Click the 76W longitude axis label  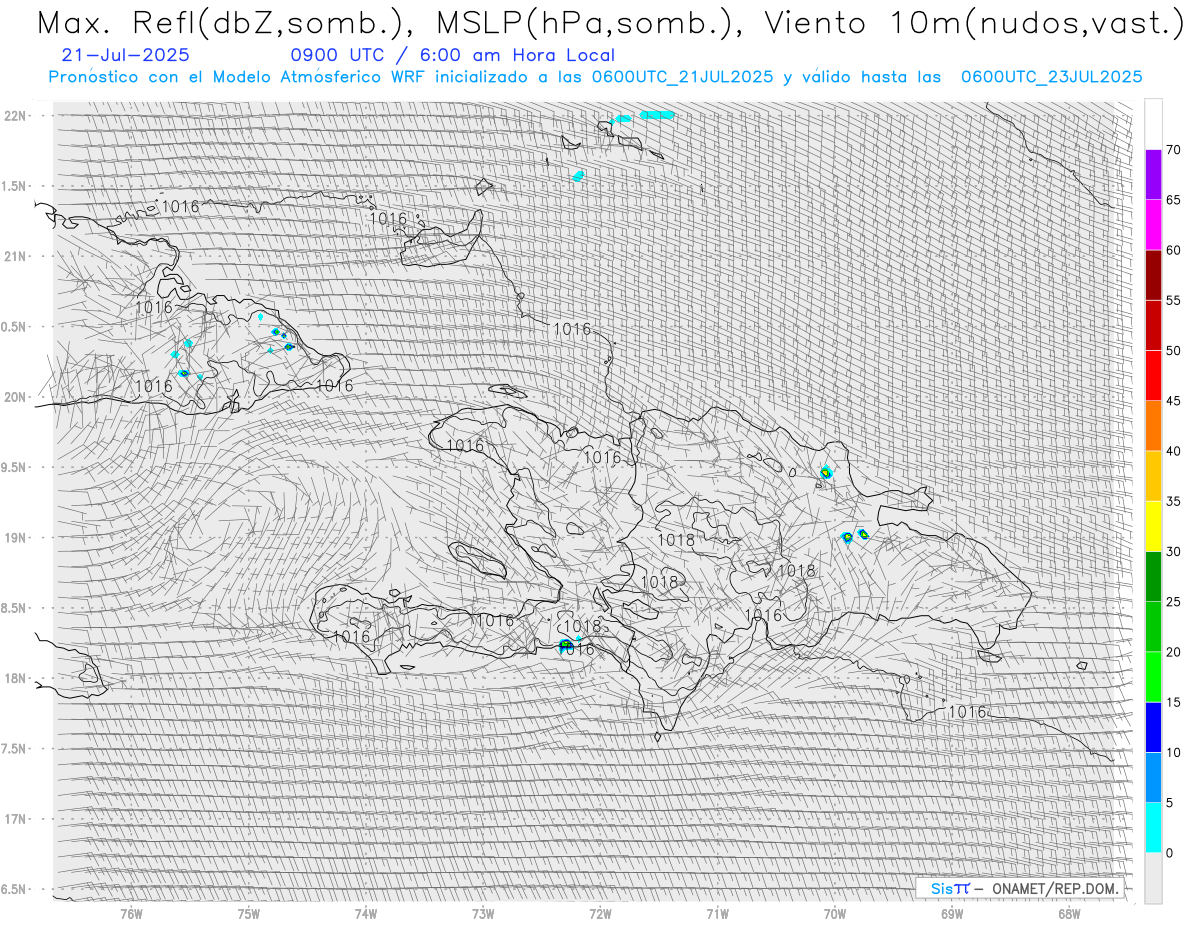tap(131, 913)
